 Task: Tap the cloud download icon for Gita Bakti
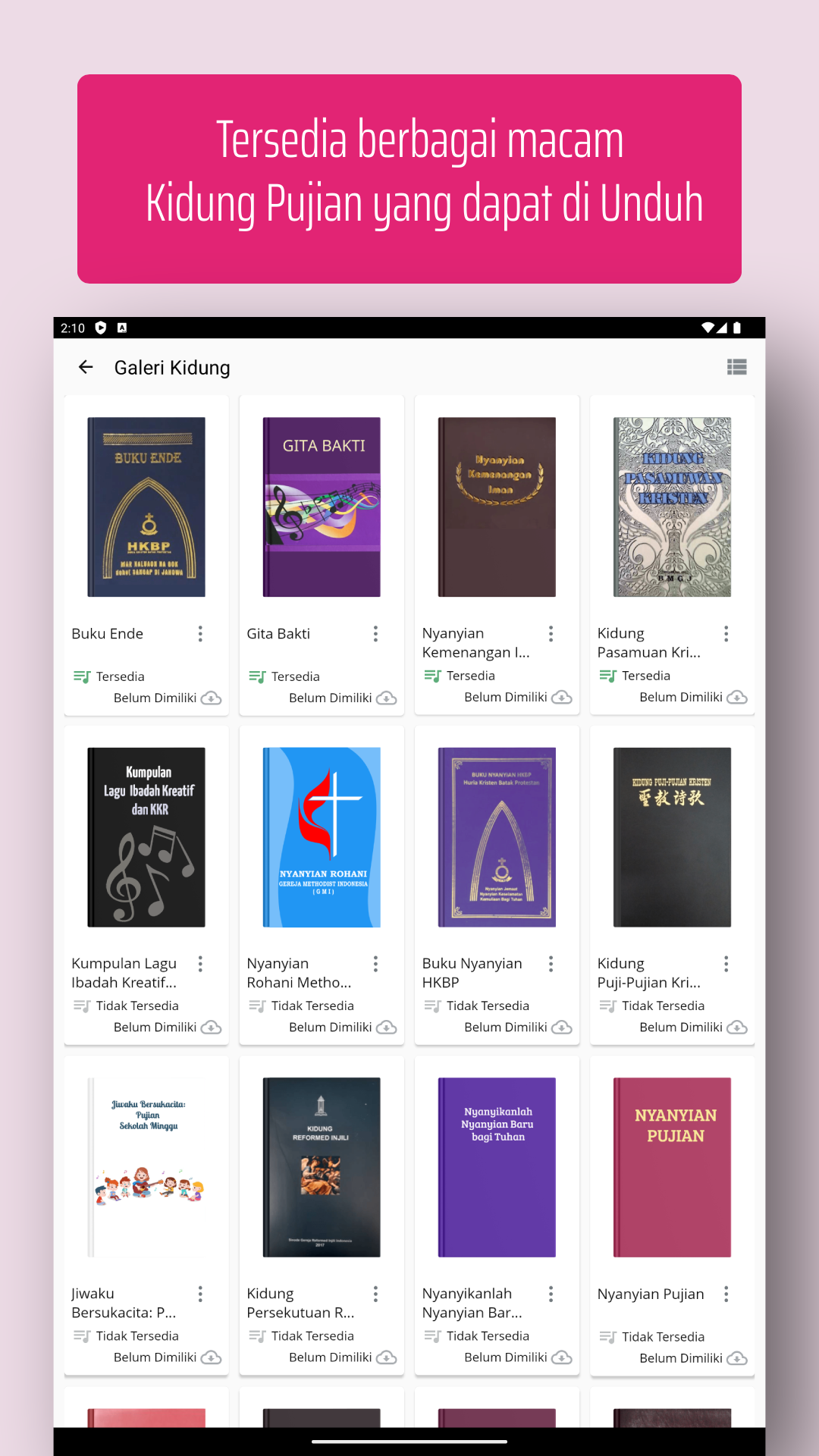386,698
